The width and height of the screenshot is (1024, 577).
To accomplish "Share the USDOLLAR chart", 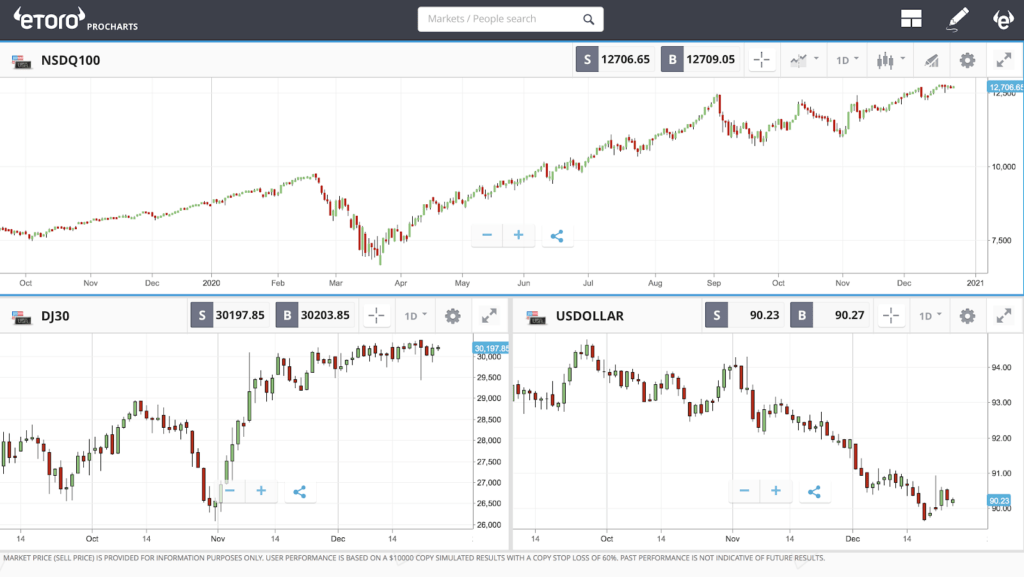I will pyautogui.click(x=814, y=491).
